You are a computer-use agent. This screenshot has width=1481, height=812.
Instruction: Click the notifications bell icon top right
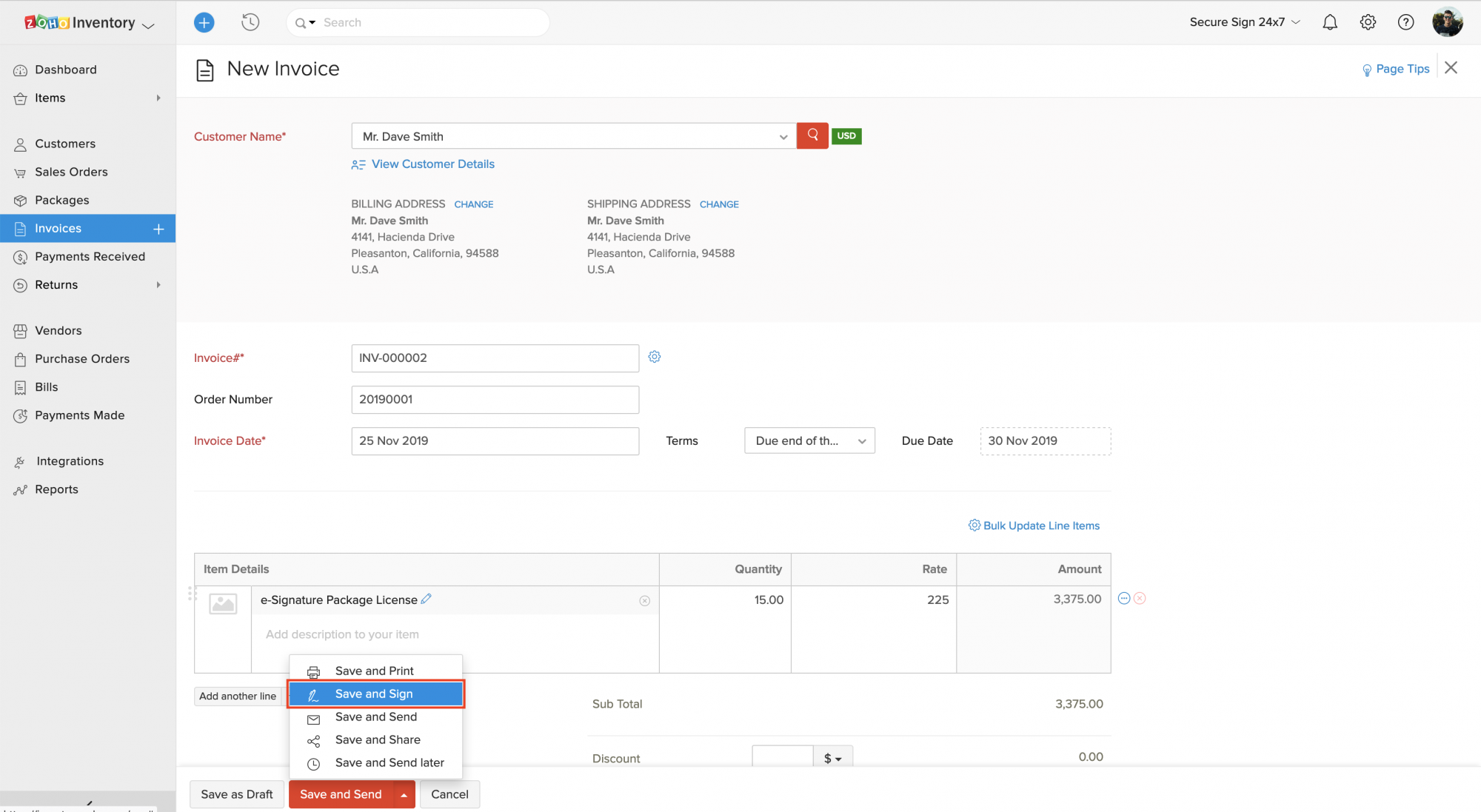[x=1331, y=22]
